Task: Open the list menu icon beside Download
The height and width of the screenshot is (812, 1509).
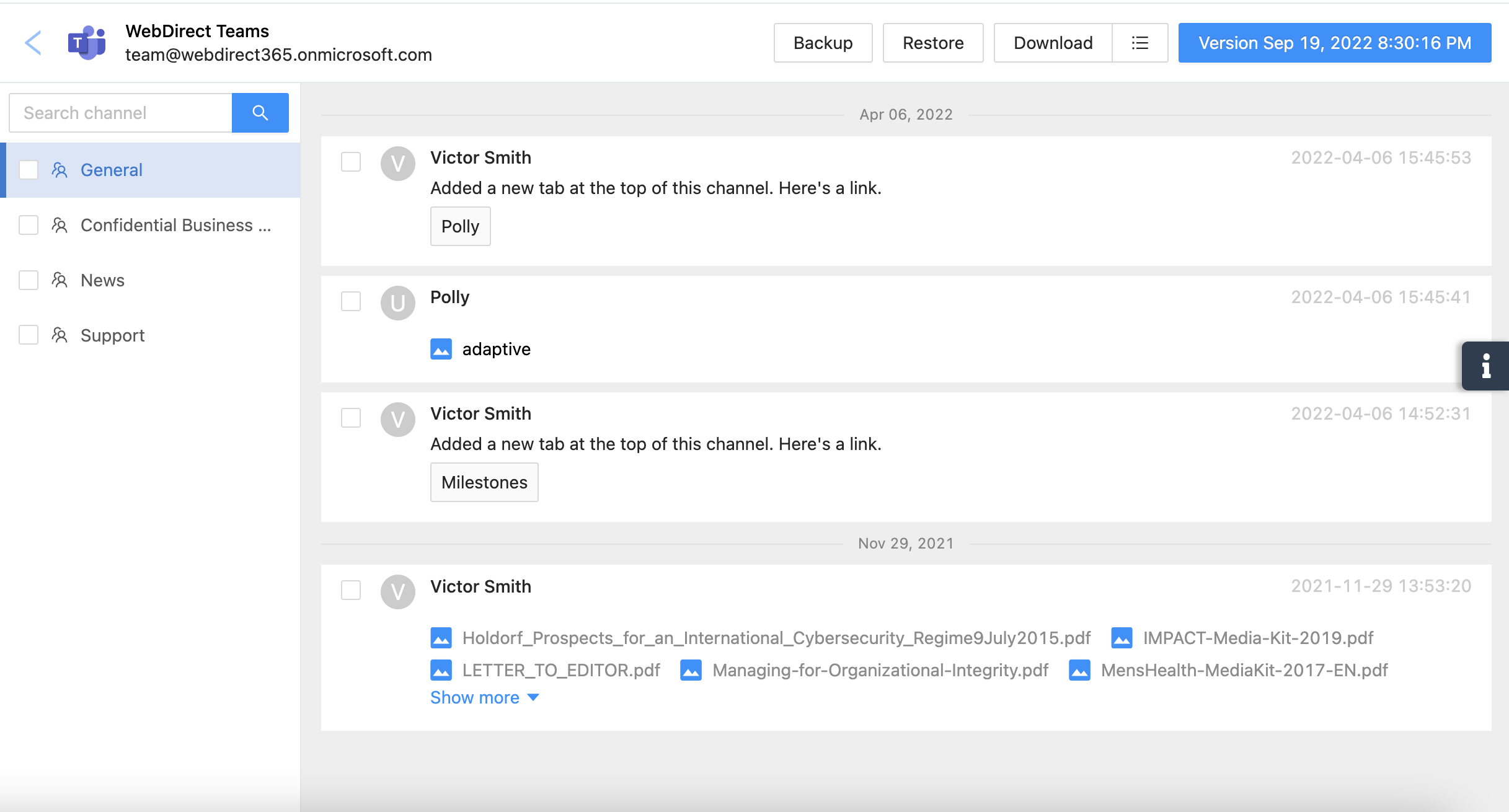Action: (x=1139, y=43)
